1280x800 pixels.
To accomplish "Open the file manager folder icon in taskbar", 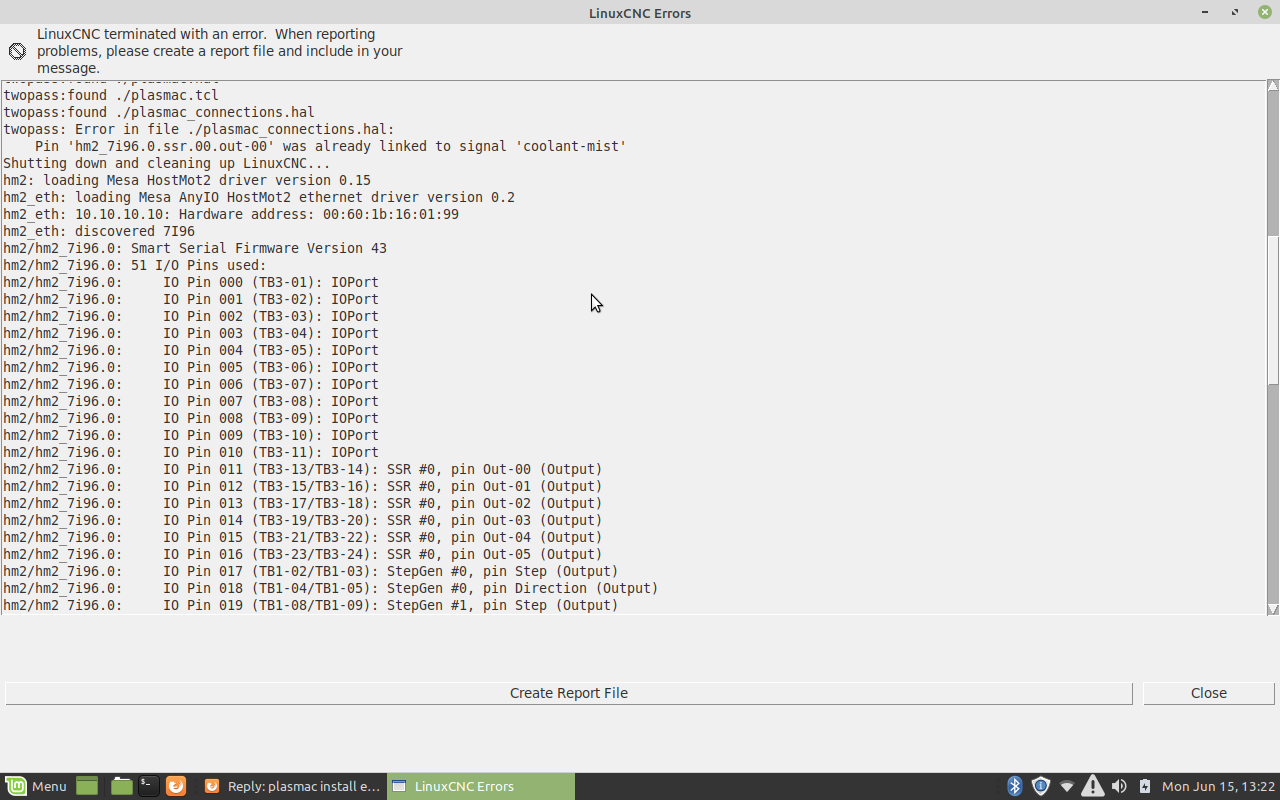I will click(x=121, y=786).
